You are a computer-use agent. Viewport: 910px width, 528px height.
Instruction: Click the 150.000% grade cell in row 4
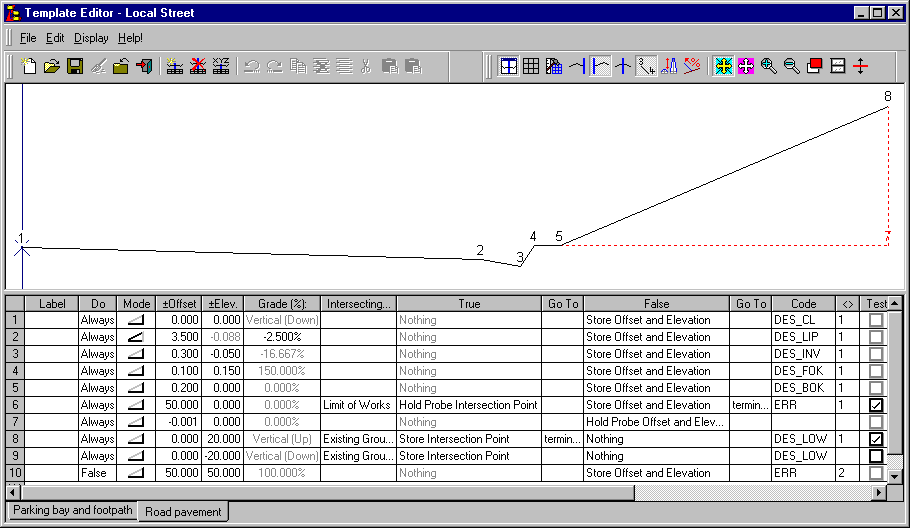point(281,371)
